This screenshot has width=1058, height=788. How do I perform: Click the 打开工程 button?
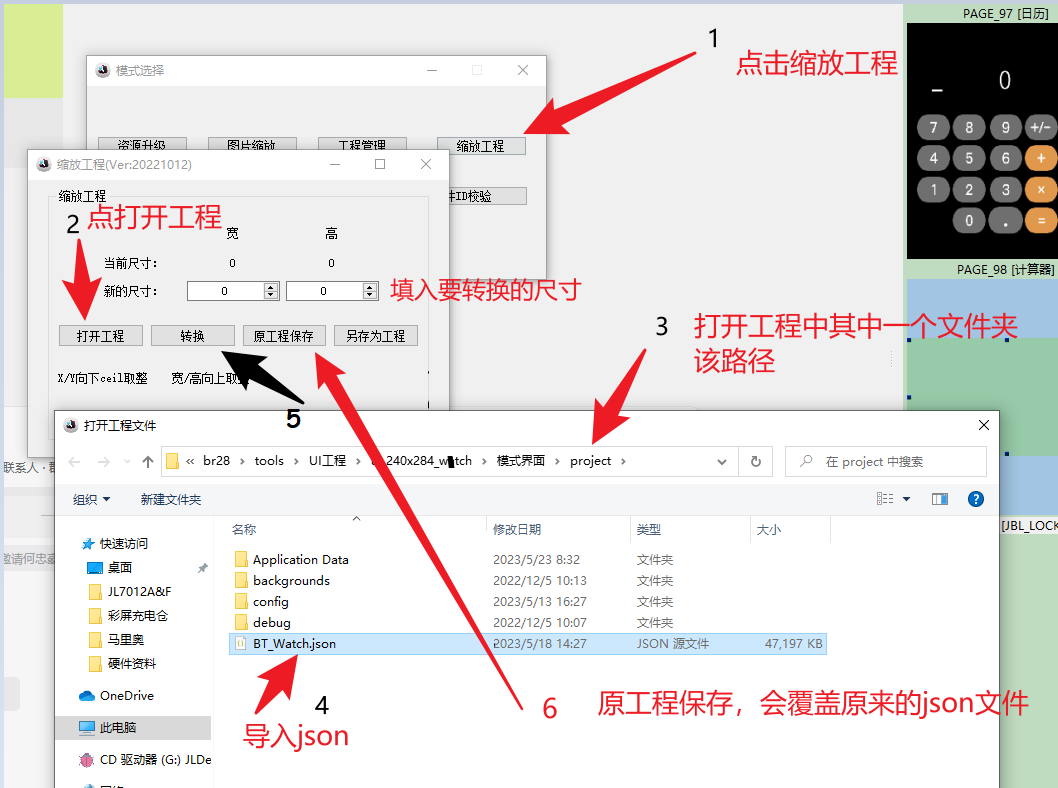tap(101, 336)
